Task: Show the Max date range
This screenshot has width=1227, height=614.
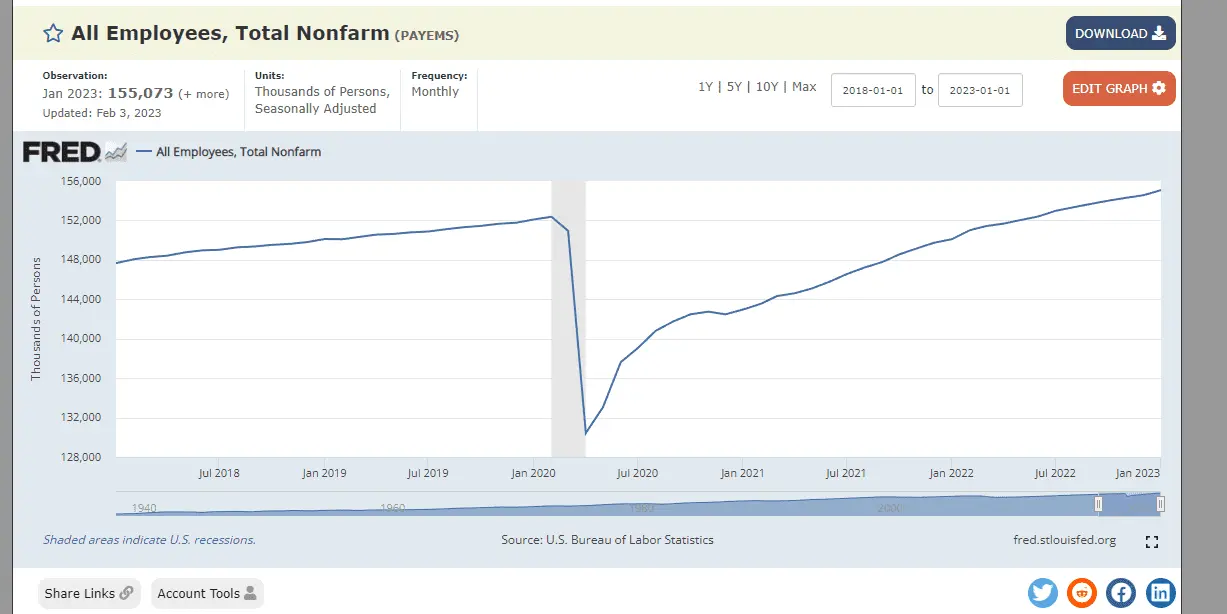Action: (804, 87)
